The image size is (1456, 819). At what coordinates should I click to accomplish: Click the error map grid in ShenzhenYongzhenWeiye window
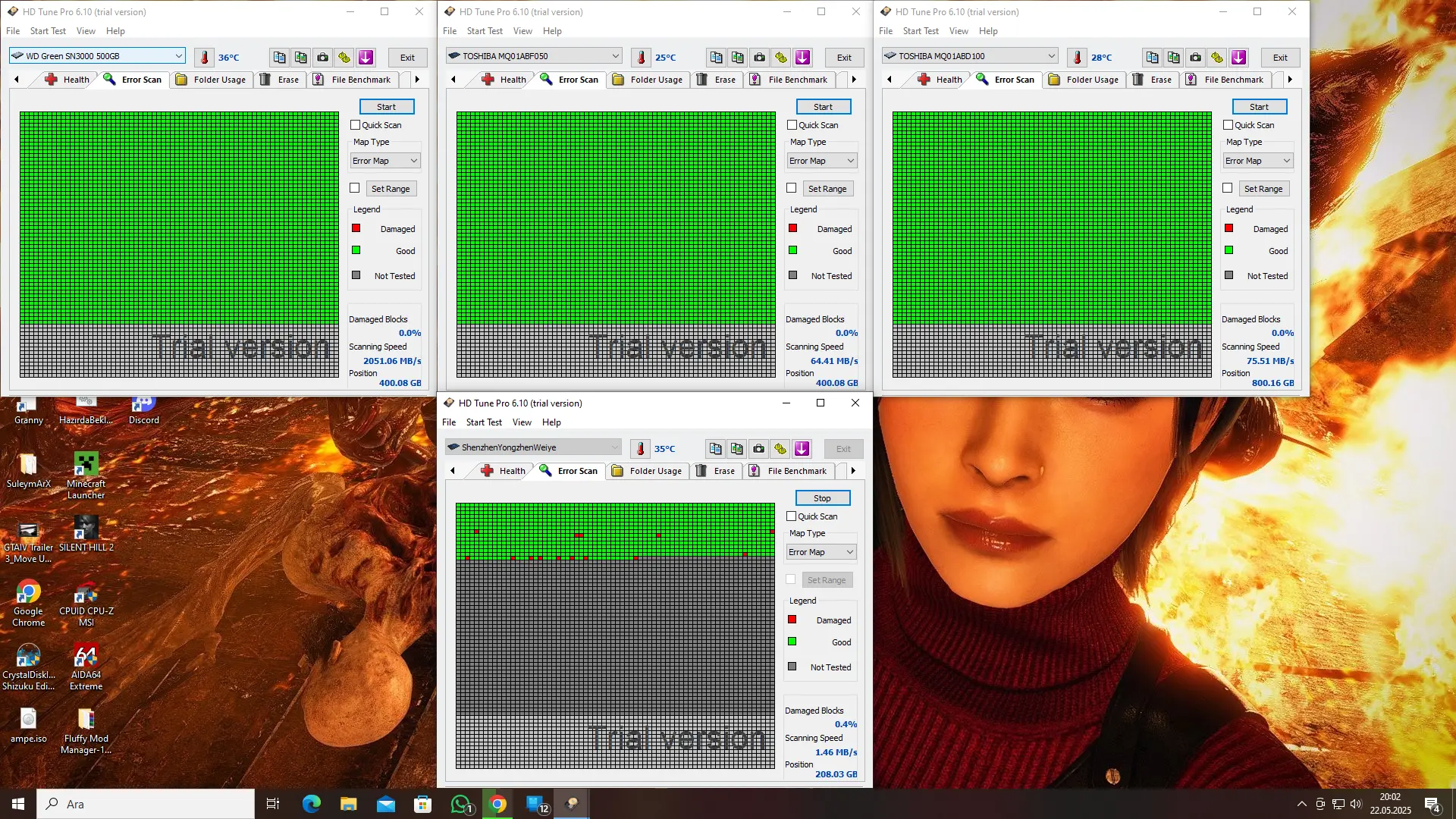615,635
